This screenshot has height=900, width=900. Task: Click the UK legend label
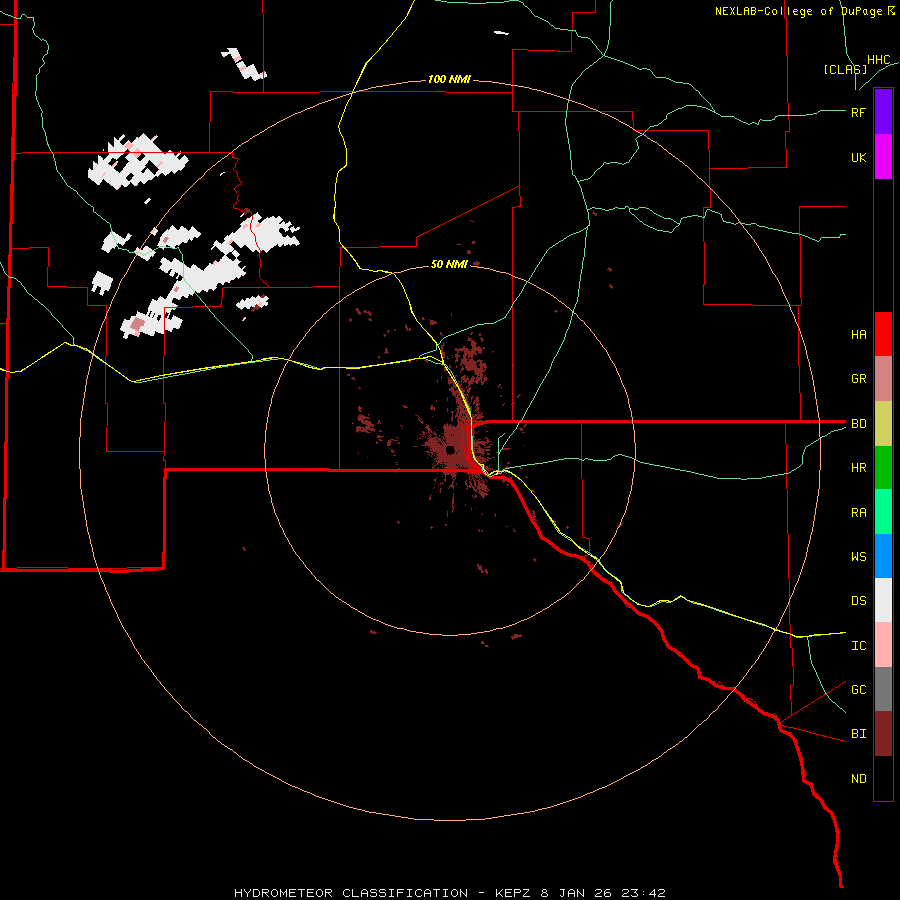pos(858,157)
